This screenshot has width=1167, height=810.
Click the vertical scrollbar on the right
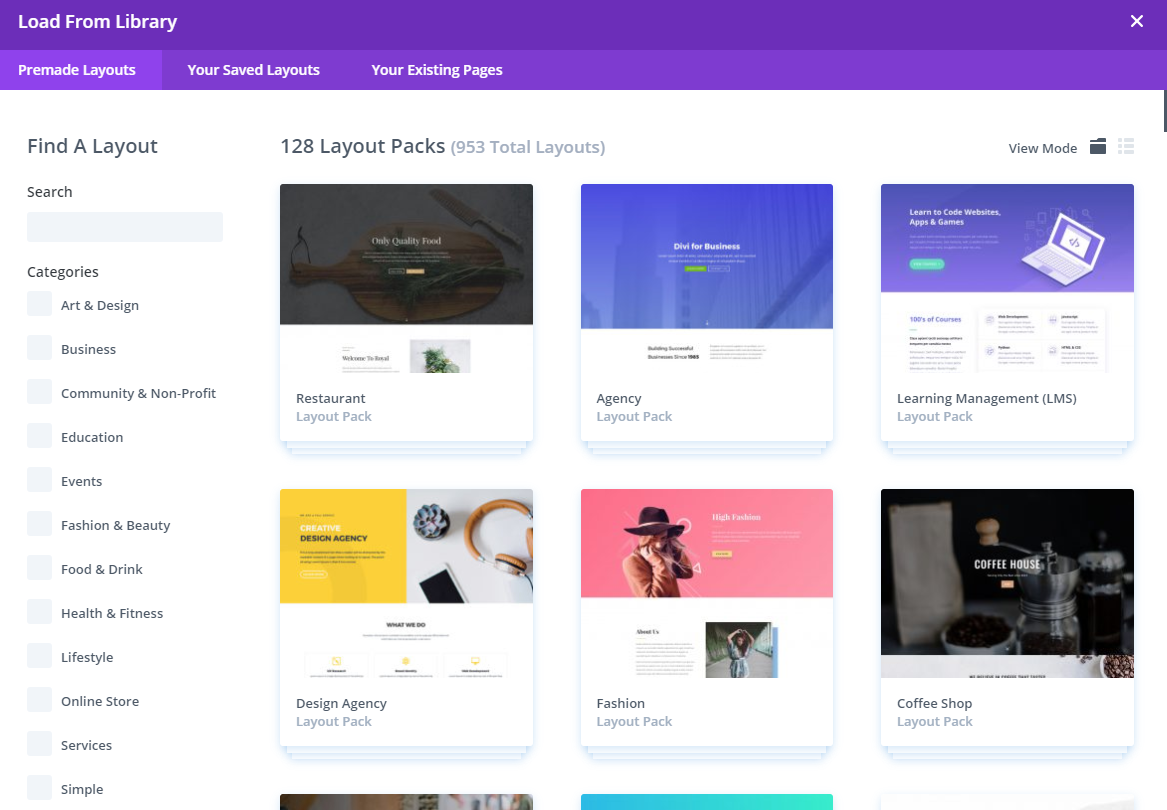point(1164,110)
